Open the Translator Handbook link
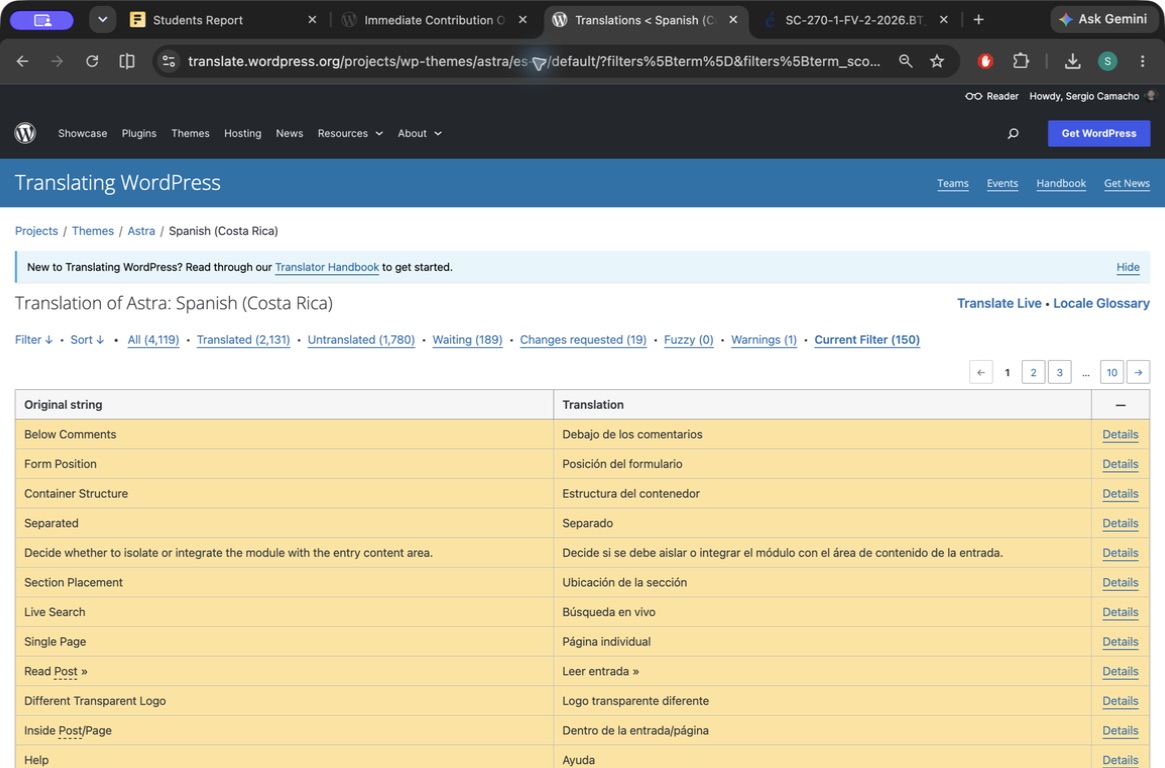Viewport: 1165px width, 768px height. (327, 267)
